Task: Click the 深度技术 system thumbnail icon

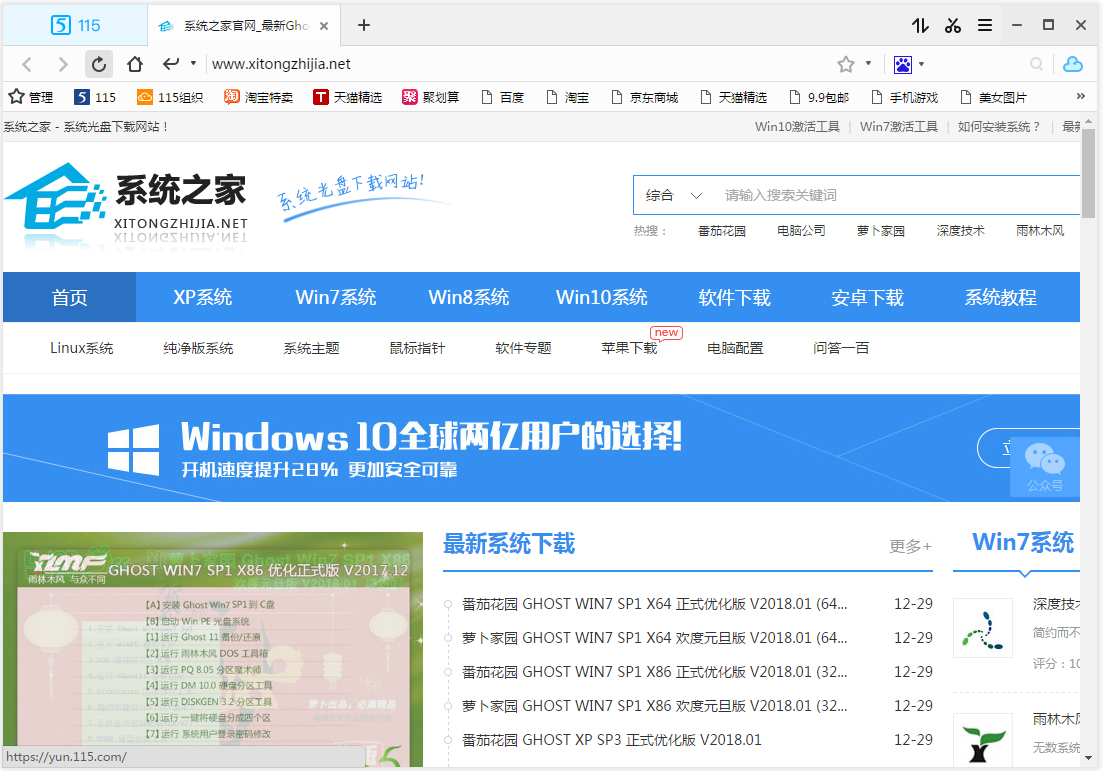Action: (x=983, y=628)
